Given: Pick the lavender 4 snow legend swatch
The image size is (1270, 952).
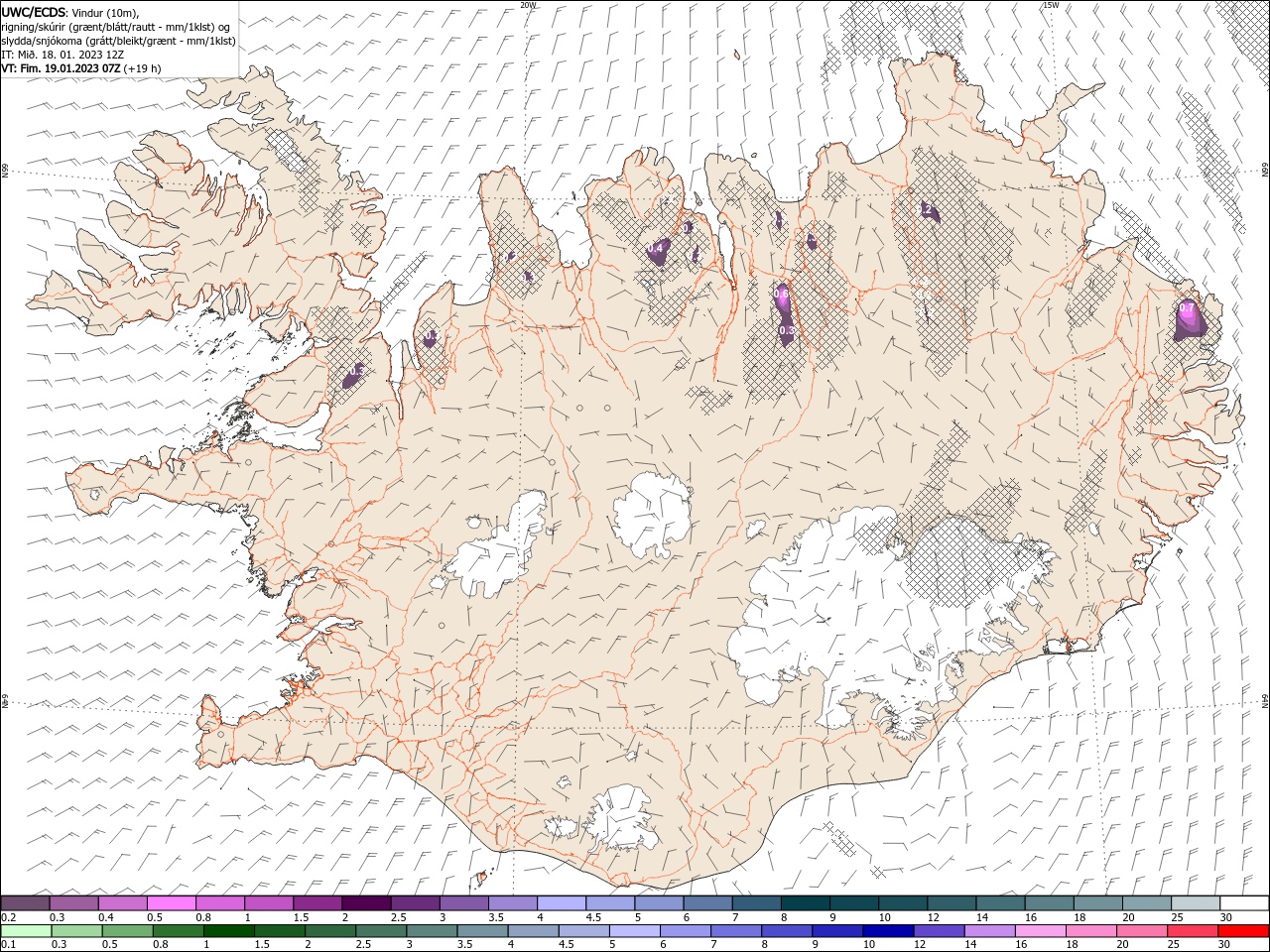Looking at the screenshot, I should pos(562,903).
